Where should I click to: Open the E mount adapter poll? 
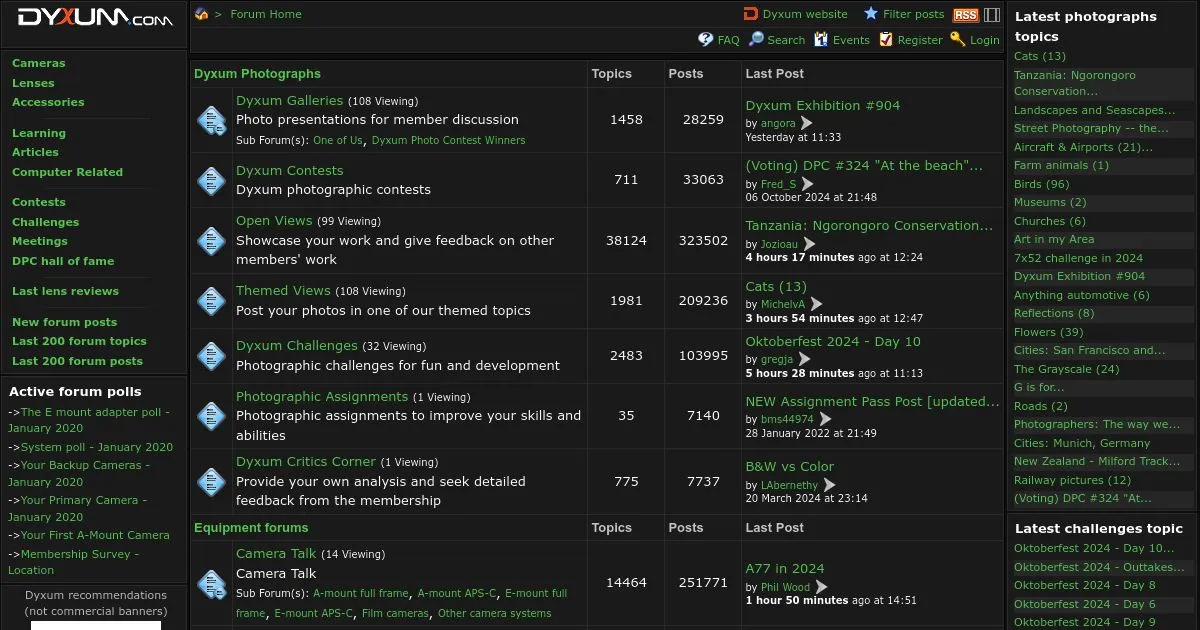pyautogui.click(x=89, y=420)
